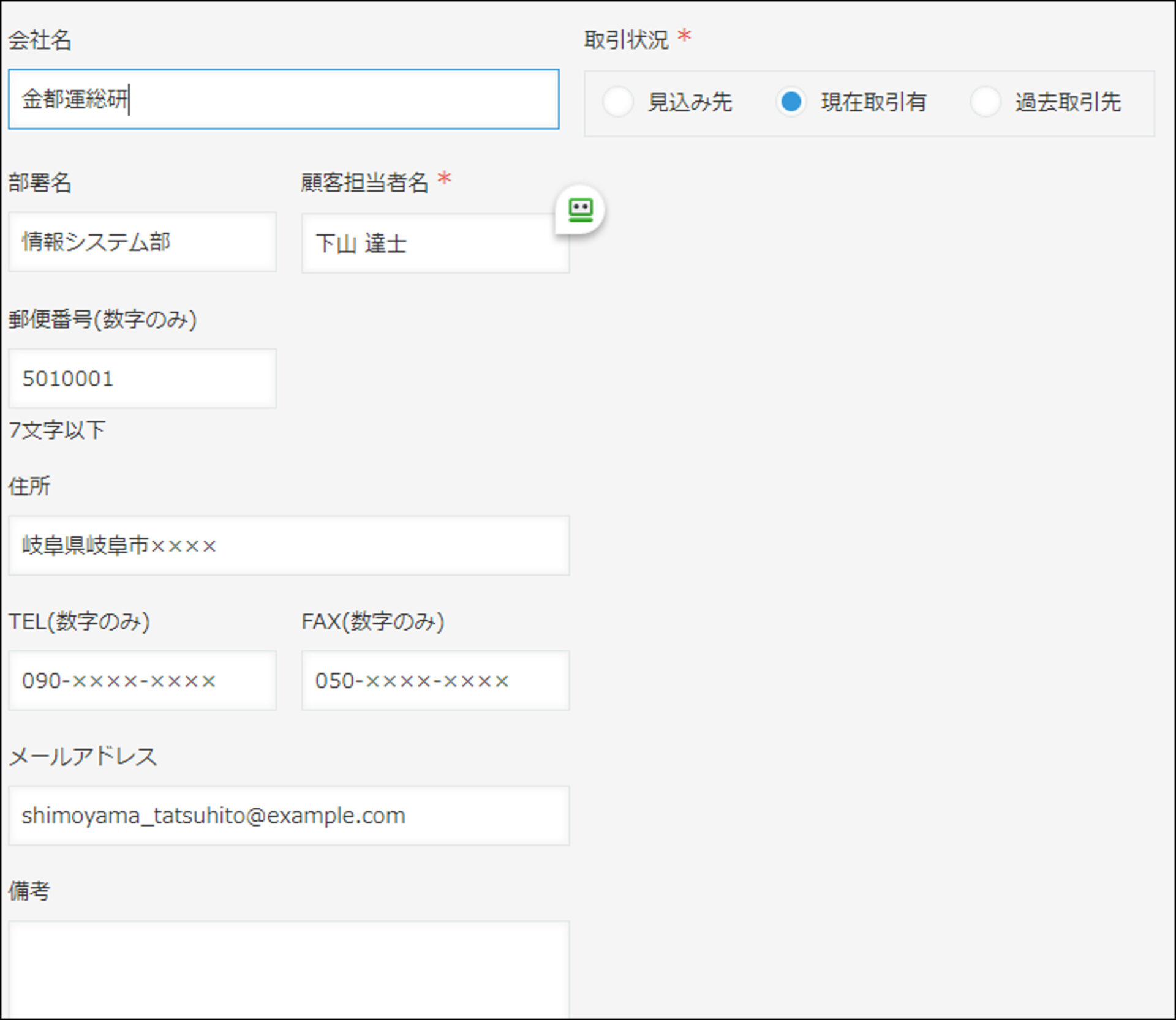
Task: Click the 顧客担当者名 field label
Action: click(x=364, y=182)
